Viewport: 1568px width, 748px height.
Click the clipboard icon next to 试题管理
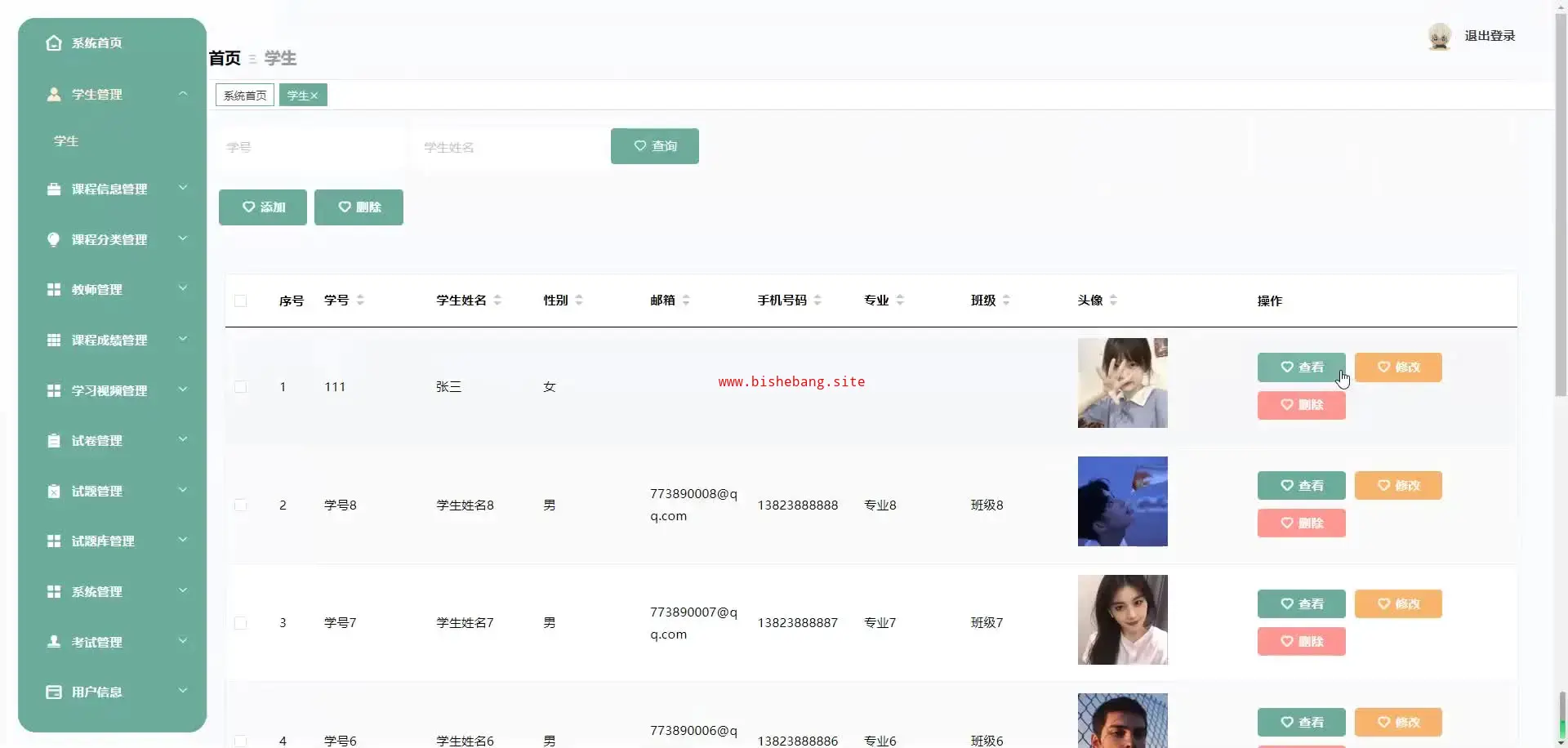click(54, 492)
